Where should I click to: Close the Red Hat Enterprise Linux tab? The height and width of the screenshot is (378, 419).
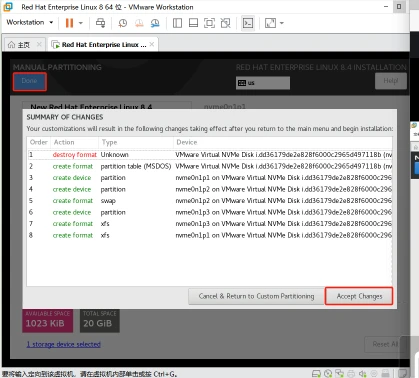(152, 44)
